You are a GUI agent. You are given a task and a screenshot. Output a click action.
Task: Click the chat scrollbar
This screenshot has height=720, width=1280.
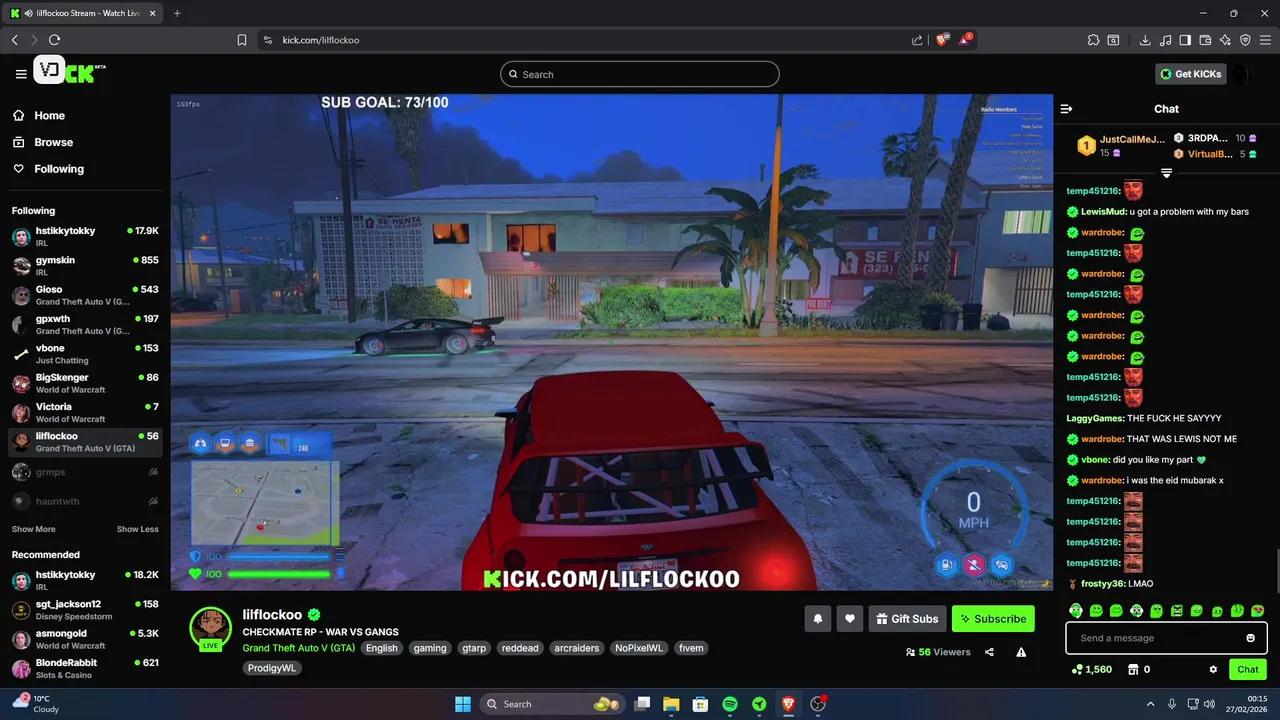click(1276, 572)
